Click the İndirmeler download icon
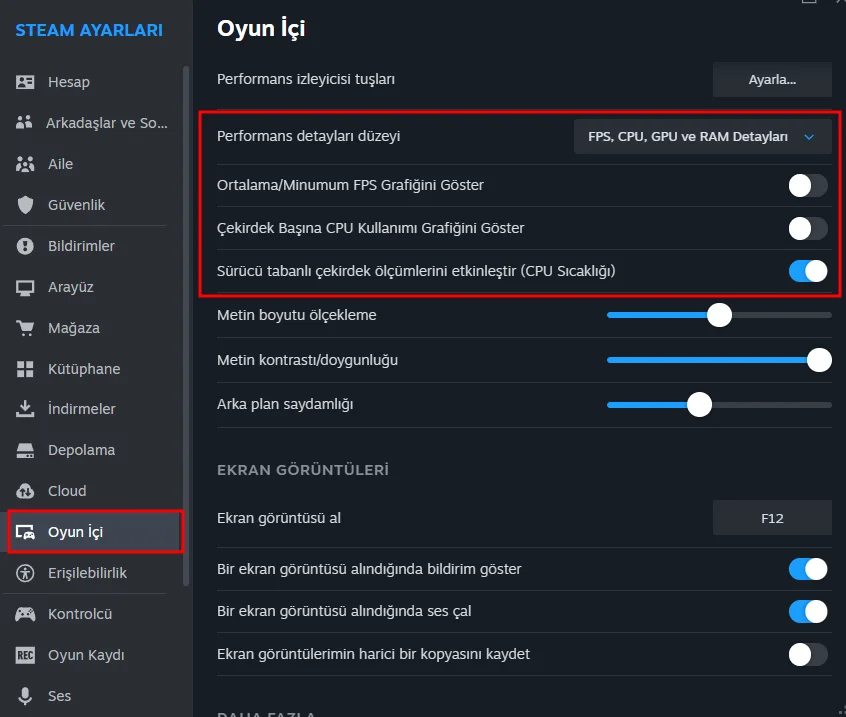846x717 pixels. (26, 409)
